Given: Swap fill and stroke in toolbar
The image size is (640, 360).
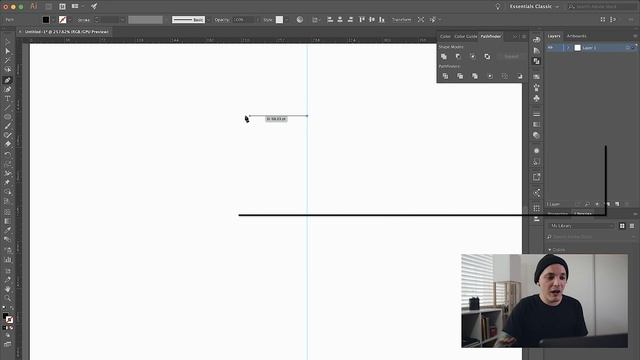Looking at the screenshot, I should [11, 309].
